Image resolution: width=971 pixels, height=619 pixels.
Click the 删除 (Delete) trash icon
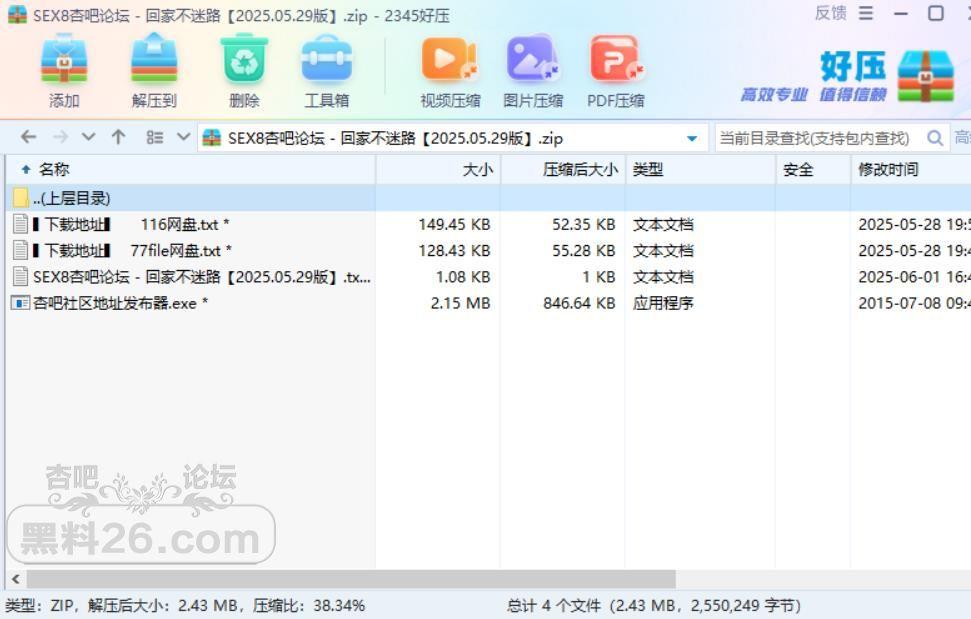click(245, 60)
